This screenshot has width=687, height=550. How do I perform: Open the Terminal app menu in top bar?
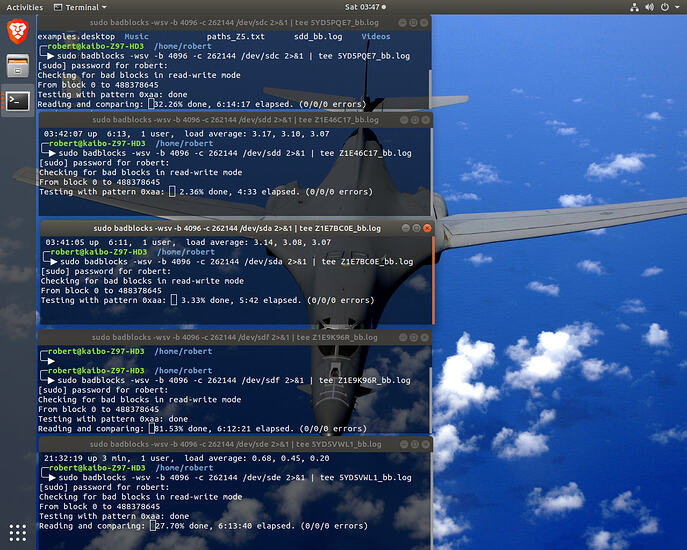coord(80,7)
